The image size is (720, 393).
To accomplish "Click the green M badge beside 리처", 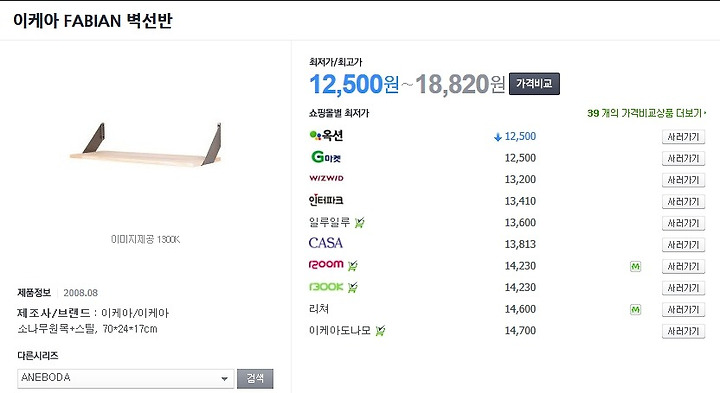I will click(x=635, y=309).
